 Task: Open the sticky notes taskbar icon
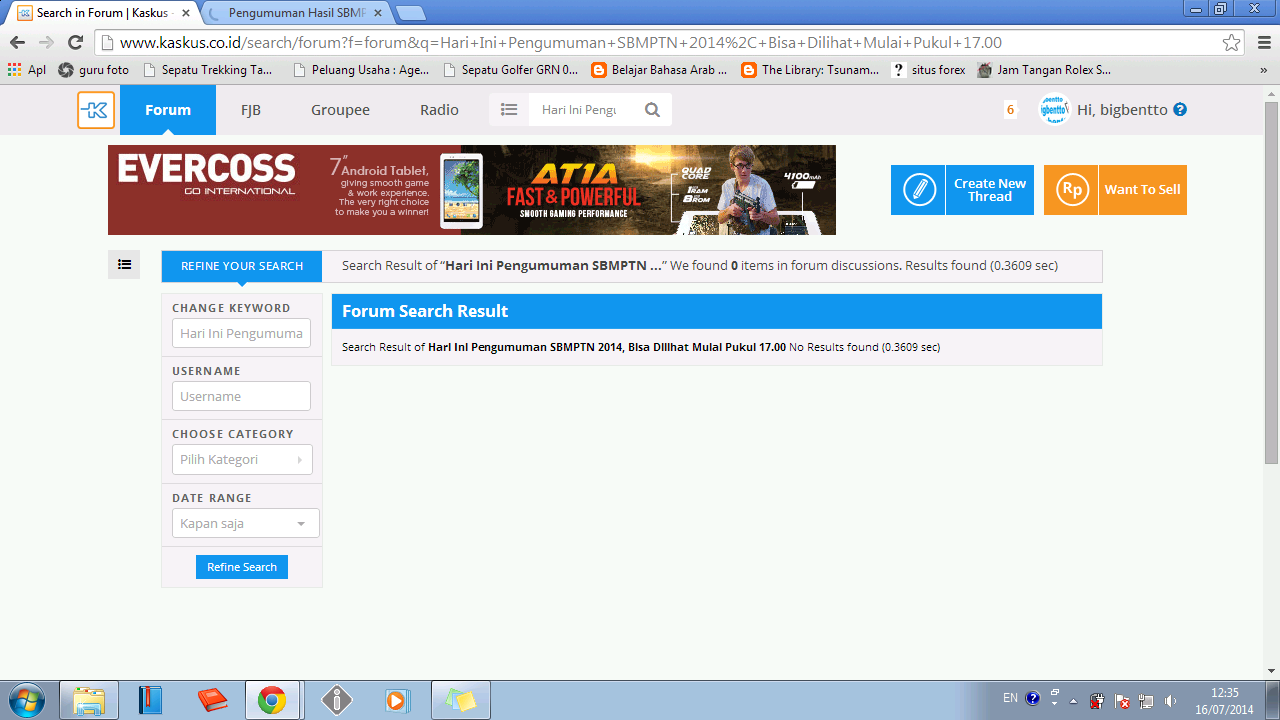pos(461,700)
